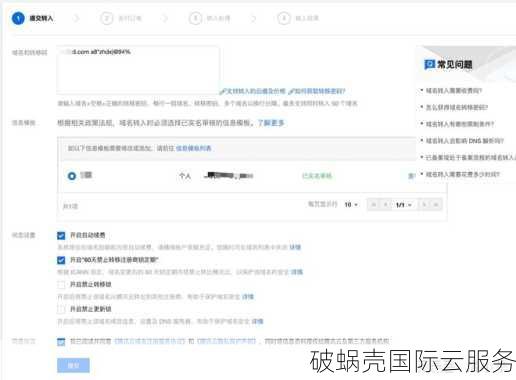Open FAQ: how to obtain transfer code
The image size is (516, 380).
(457, 107)
